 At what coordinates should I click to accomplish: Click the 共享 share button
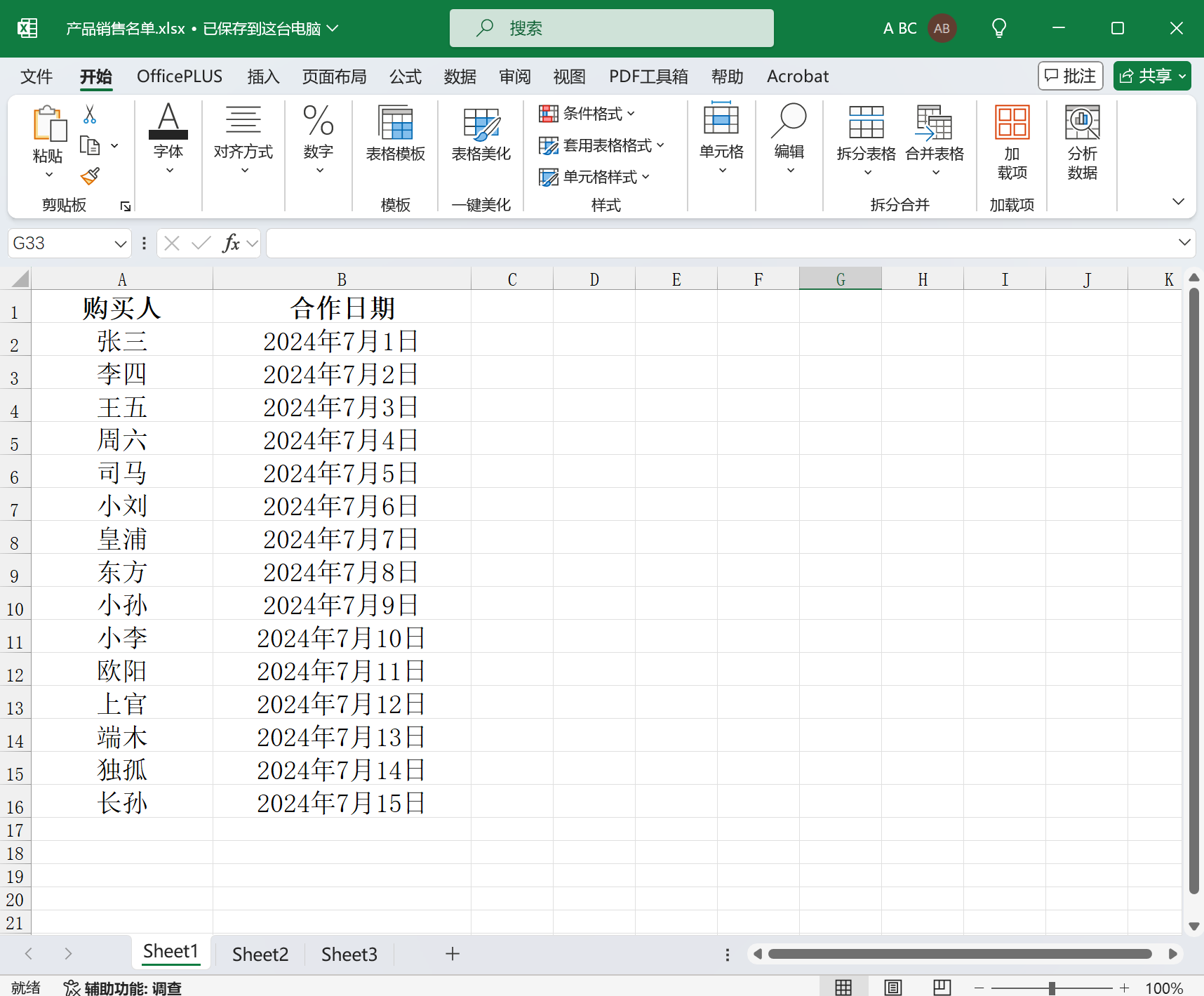pos(1151,75)
